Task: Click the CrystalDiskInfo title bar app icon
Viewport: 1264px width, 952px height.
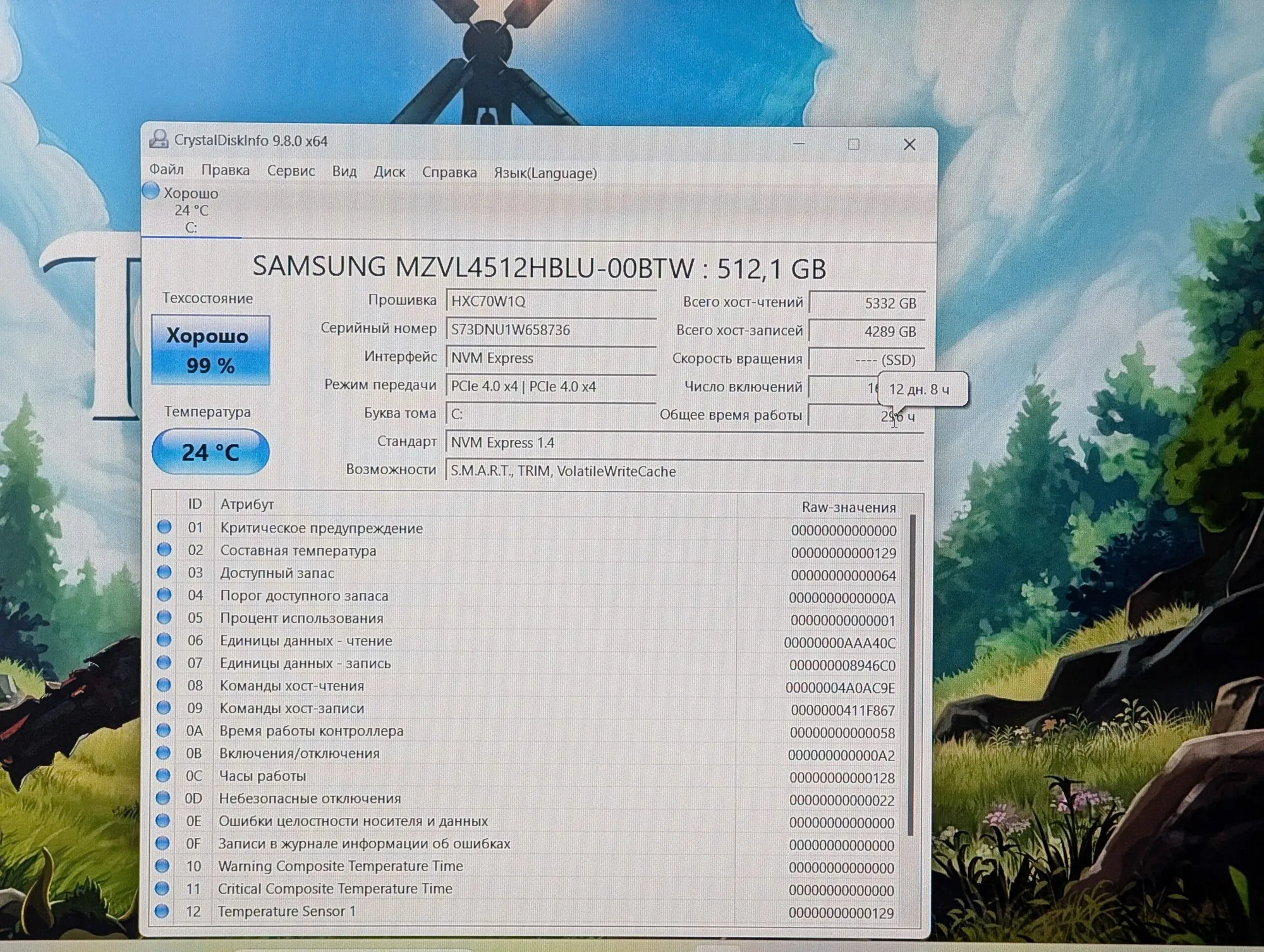Action: 159,139
